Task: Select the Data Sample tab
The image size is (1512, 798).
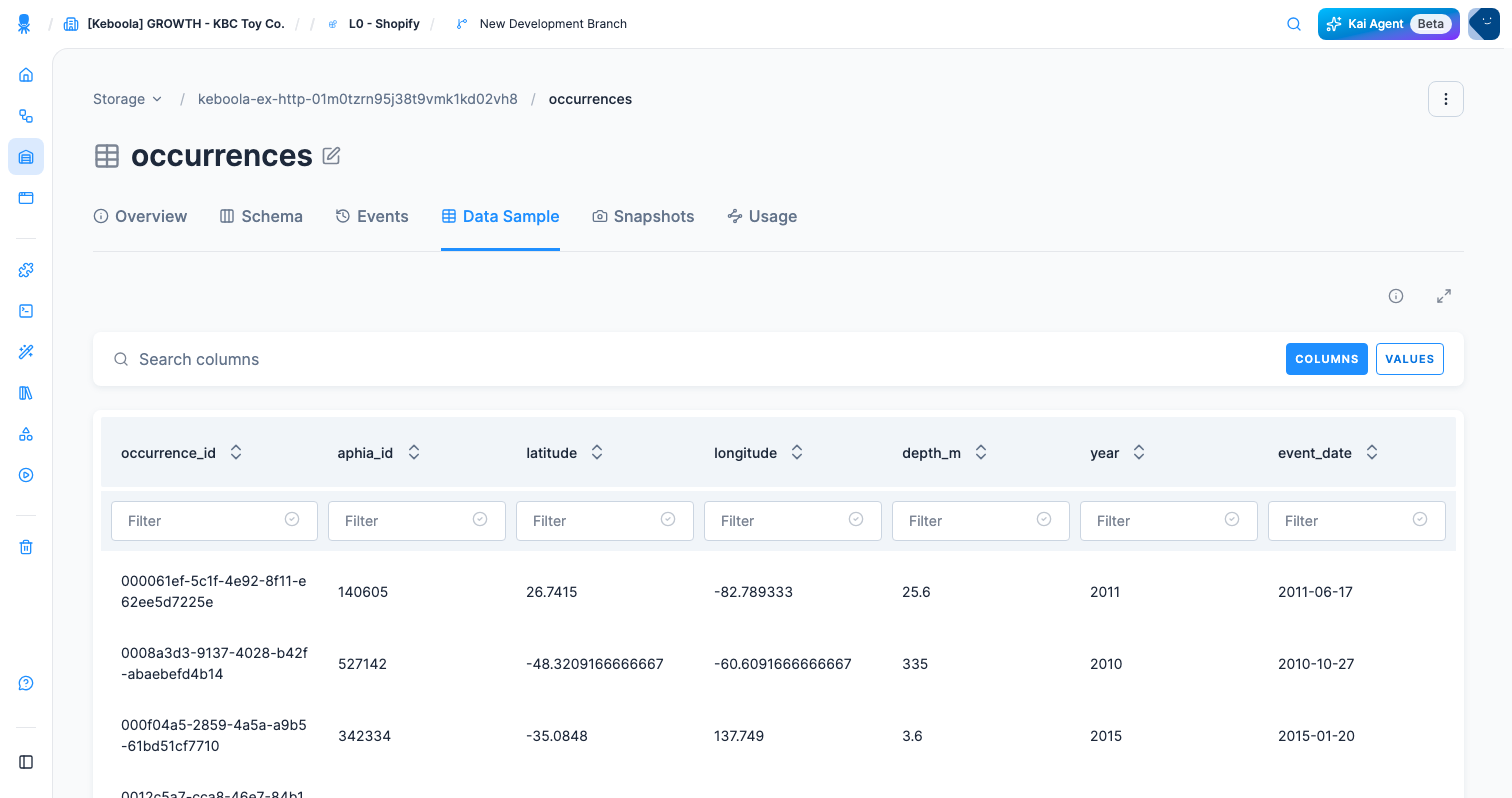Action: 500,216
